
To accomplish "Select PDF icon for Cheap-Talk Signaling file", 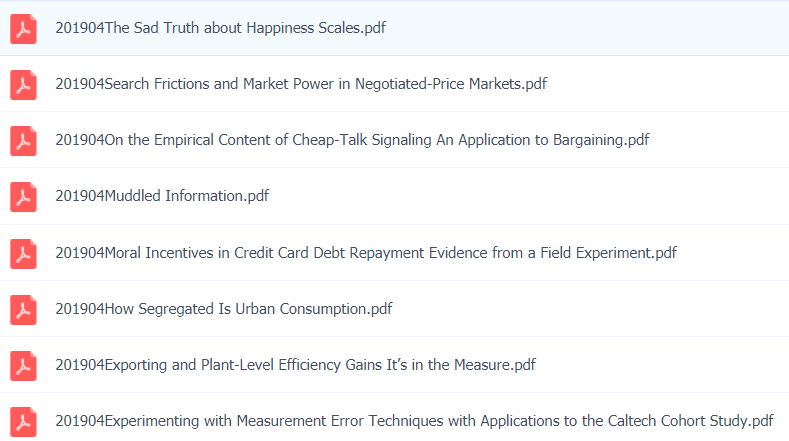I will pos(23,140).
